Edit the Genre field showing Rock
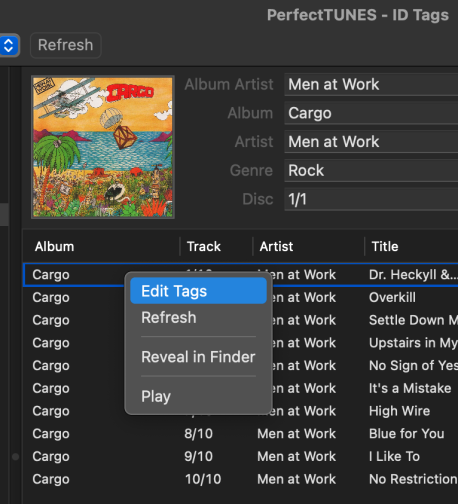 (x=371, y=170)
